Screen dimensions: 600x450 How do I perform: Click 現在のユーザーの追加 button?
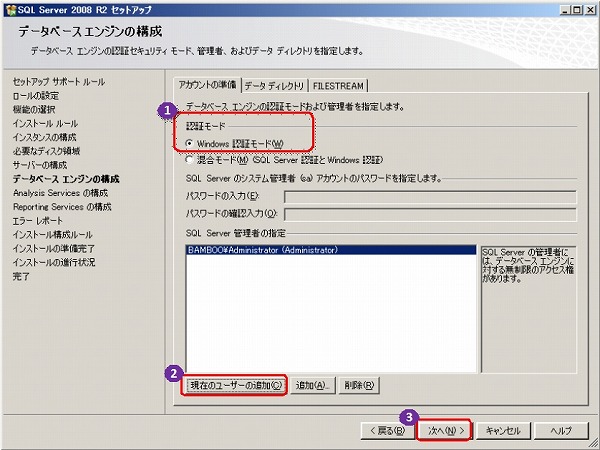click(235, 385)
